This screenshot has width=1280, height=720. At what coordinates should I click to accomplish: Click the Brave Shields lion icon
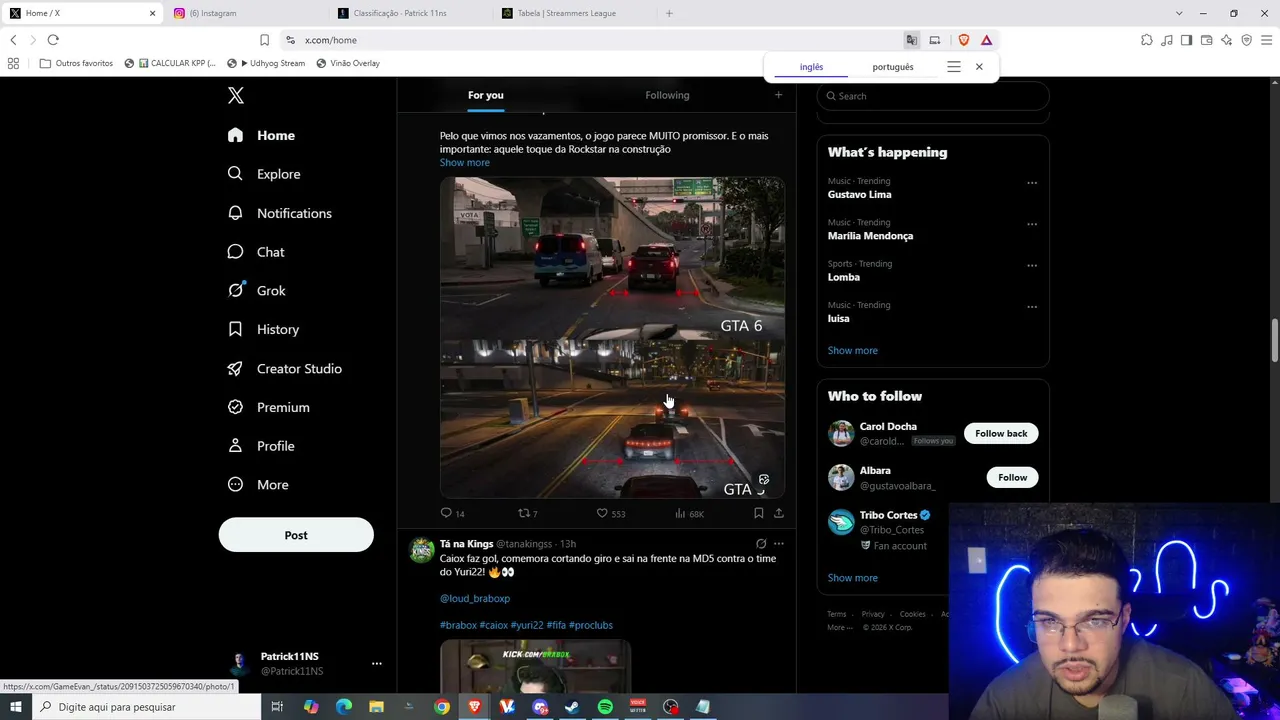[964, 40]
